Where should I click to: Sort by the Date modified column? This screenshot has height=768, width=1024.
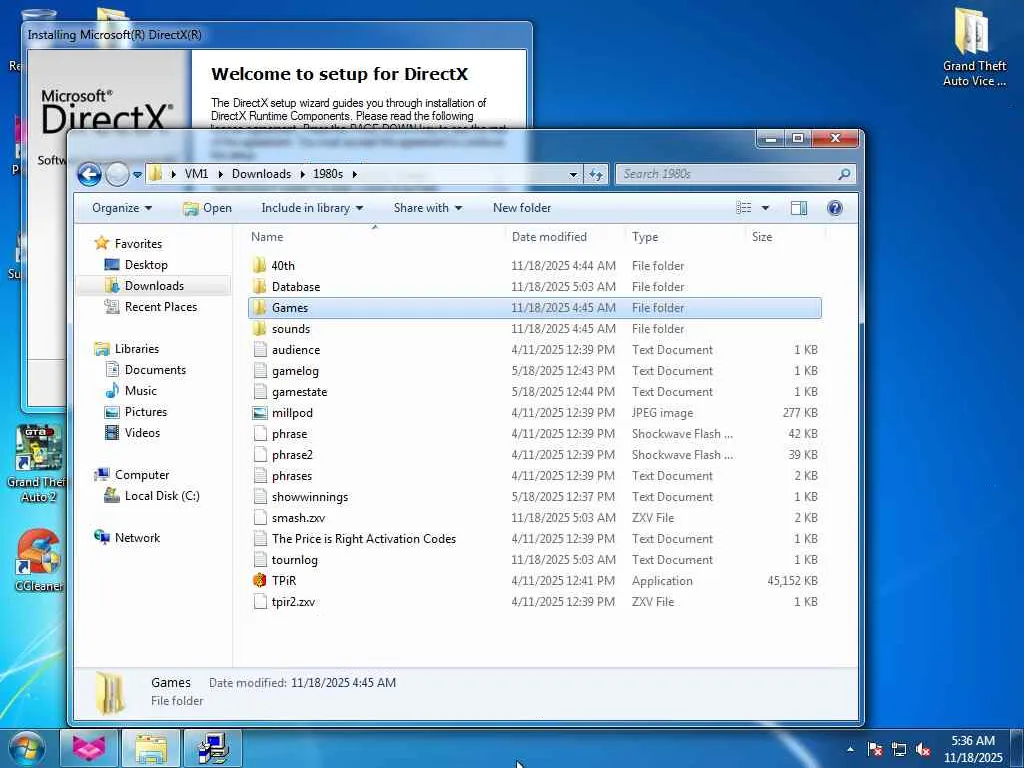click(549, 236)
